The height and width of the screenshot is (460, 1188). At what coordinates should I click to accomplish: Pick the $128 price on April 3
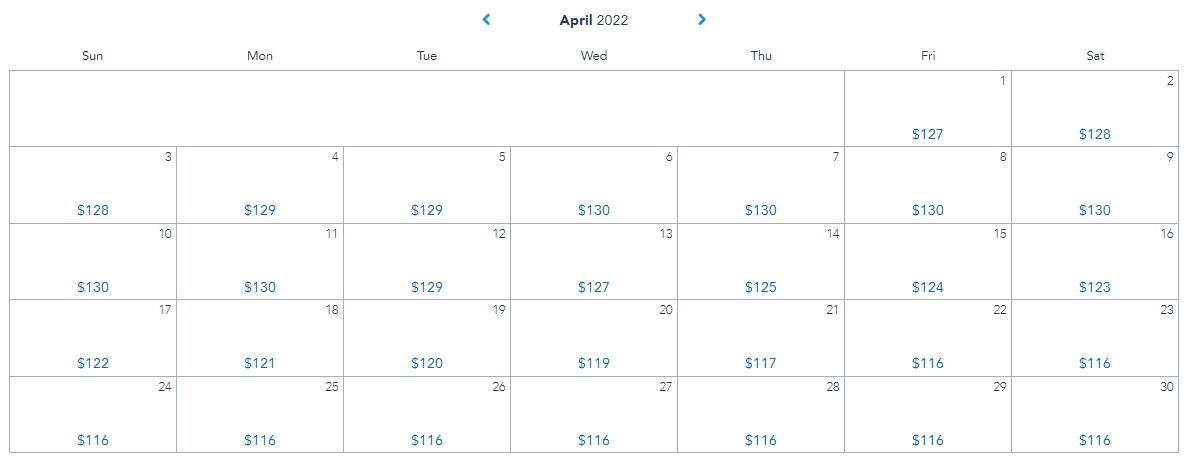point(93,210)
